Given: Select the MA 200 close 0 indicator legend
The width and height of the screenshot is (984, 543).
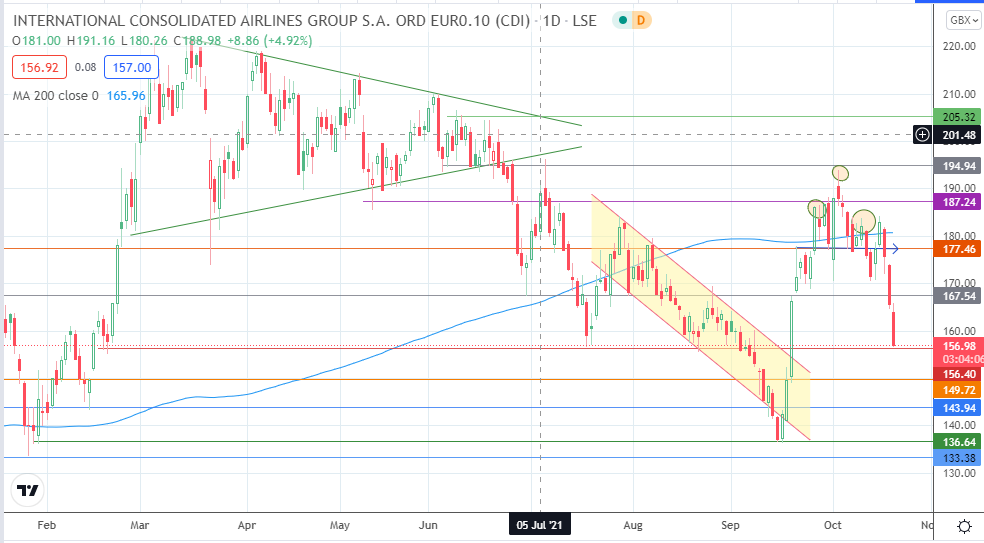Looking at the screenshot, I should pyautogui.click(x=56, y=96).
